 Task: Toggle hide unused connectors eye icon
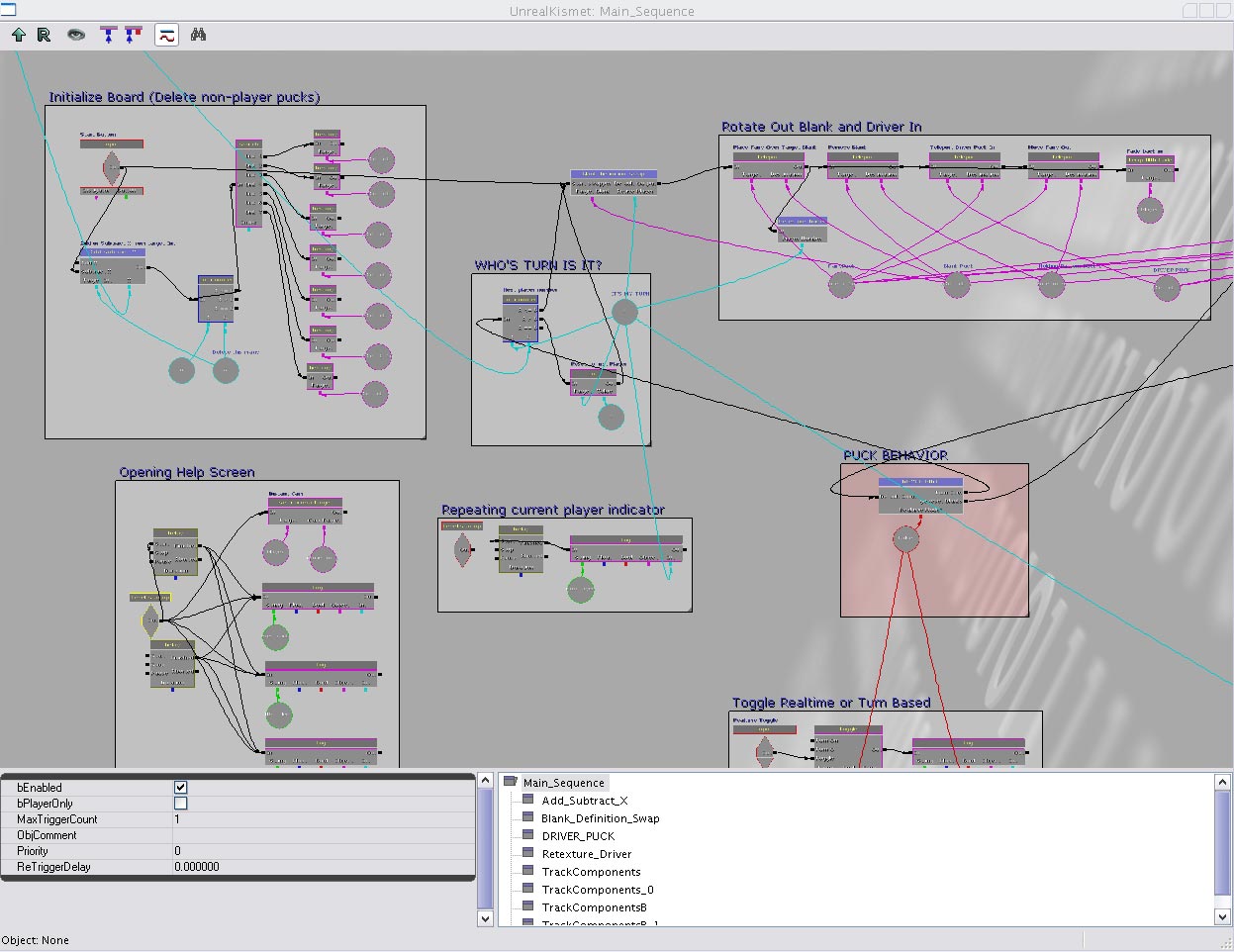point(76,35)
